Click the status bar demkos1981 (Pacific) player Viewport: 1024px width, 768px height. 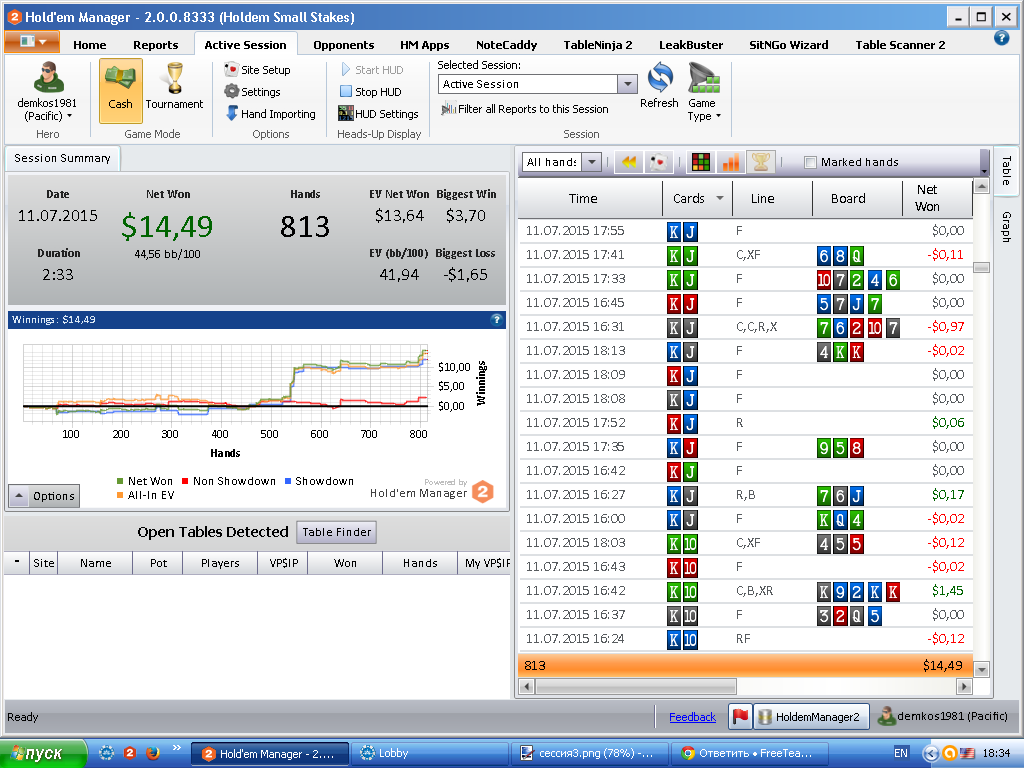(x=942, y=716)
